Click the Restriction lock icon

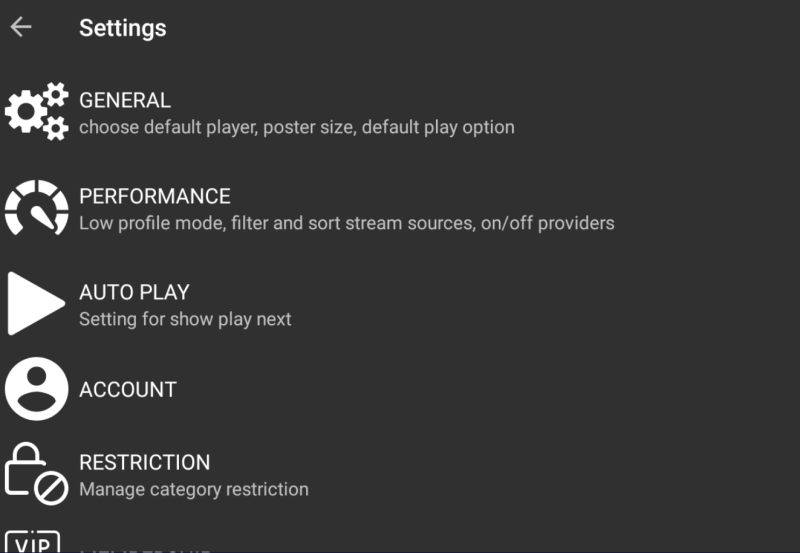[x=36, y=472]
